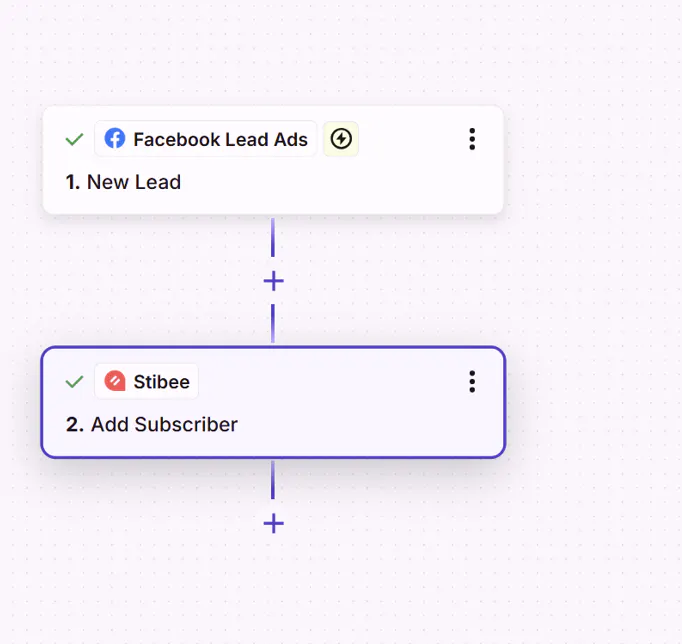Screen dimensions: 682x644
Task: Click connector line below the Stibee card
Action: [273, 480]
